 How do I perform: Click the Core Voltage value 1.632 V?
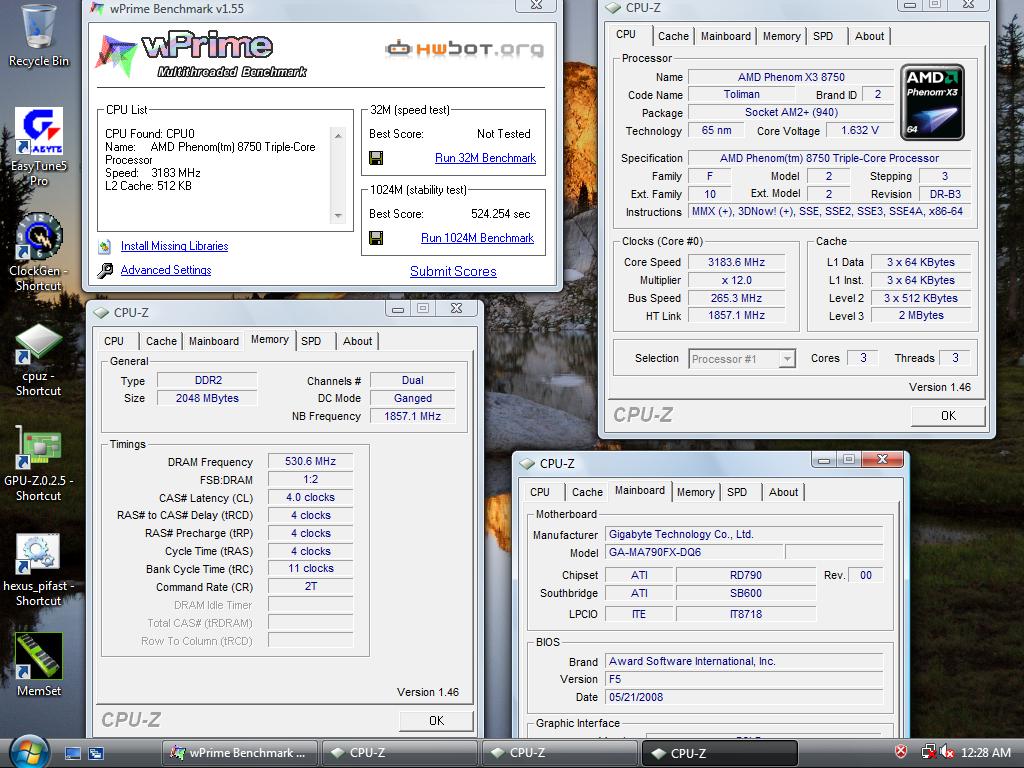tap(859, 131)
